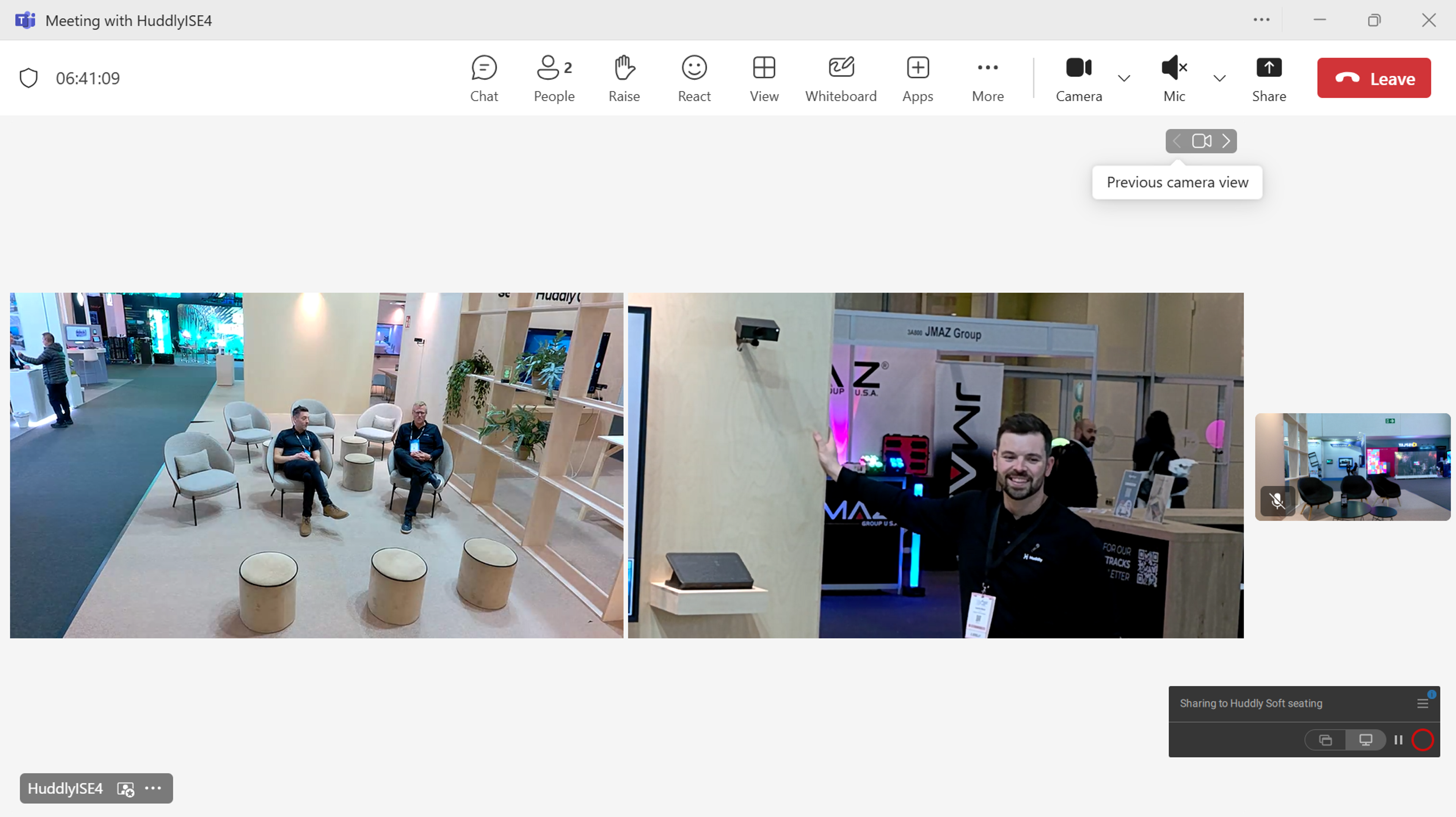Leave the meeting
Viewport: 1456px width, 817px height.
pos(1373,78)
